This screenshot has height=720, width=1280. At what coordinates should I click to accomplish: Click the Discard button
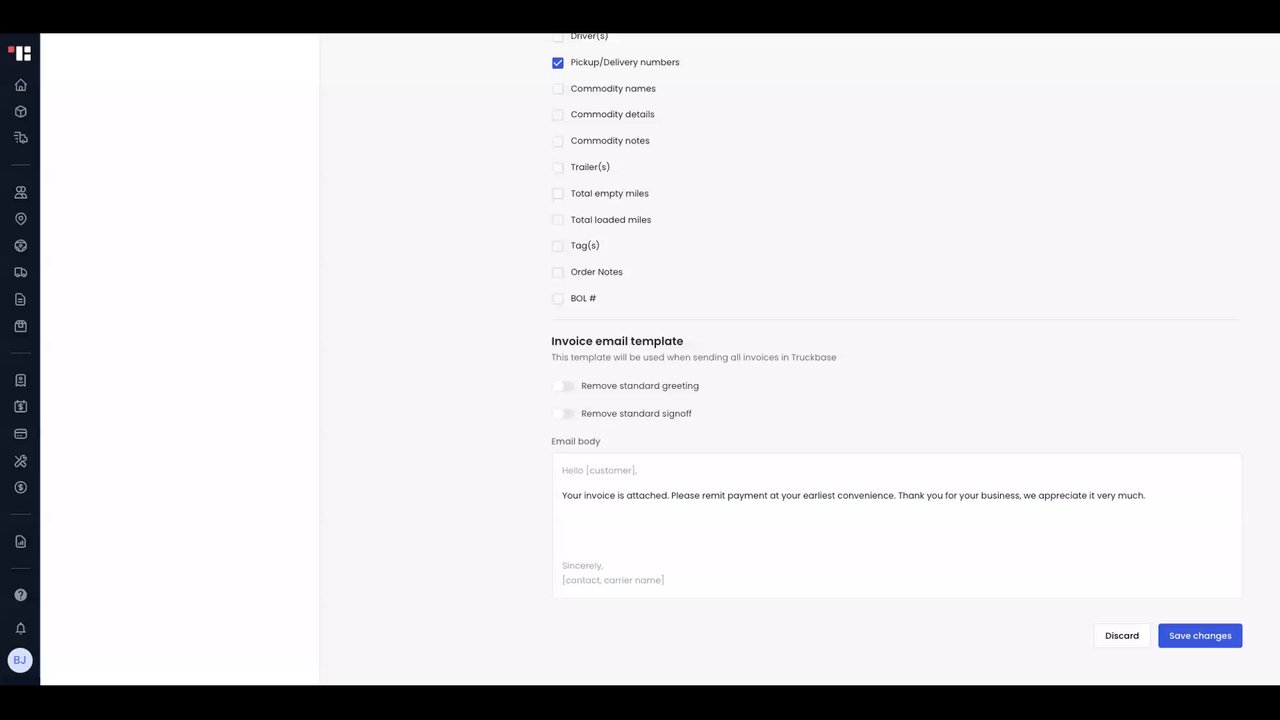click(x=1122, y=636)
